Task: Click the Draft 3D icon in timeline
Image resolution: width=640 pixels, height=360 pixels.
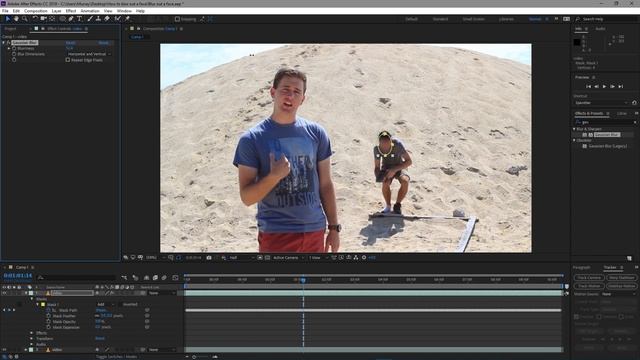Action: (x=135, y=278)
